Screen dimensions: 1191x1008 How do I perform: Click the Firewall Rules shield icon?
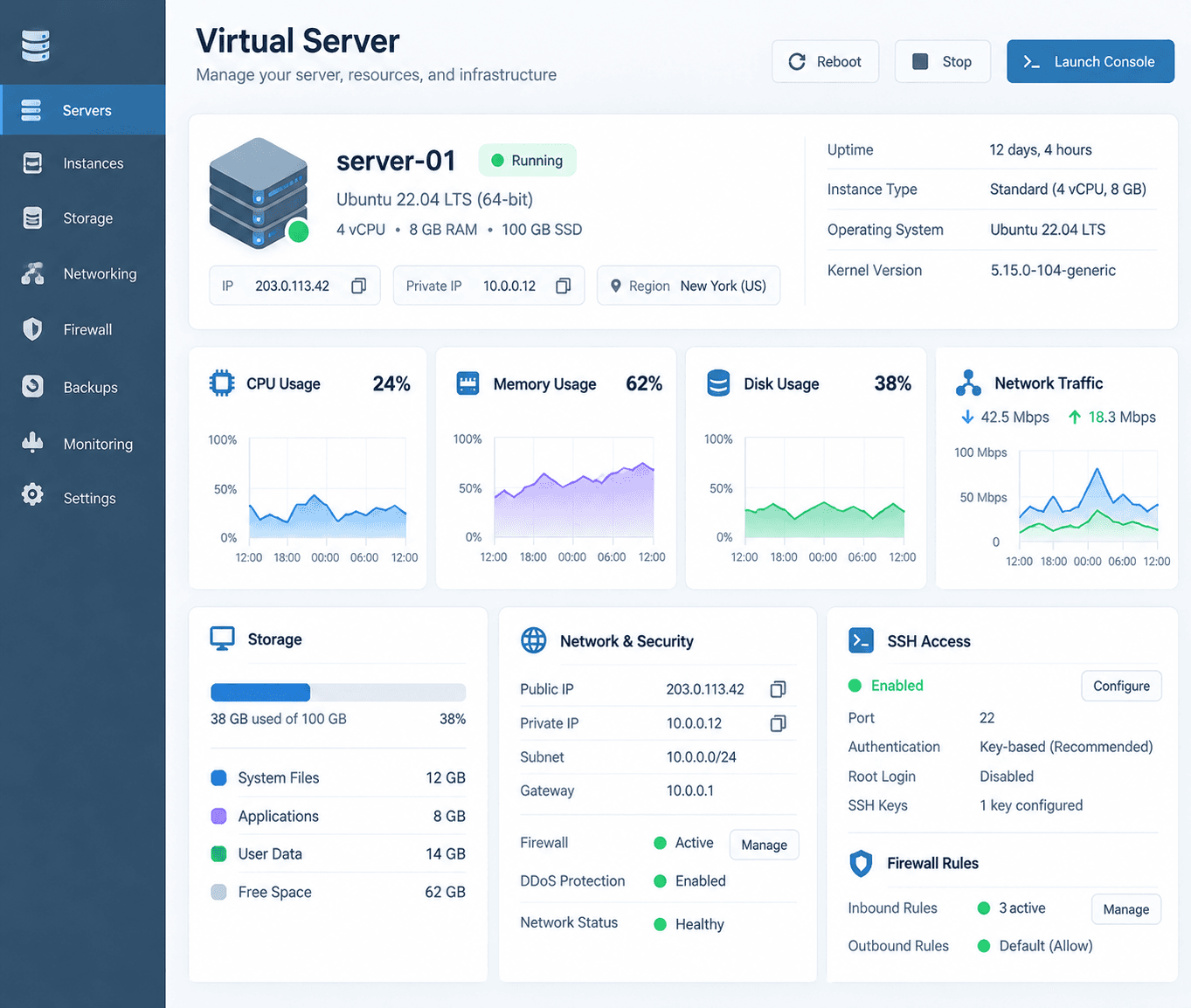861,863
